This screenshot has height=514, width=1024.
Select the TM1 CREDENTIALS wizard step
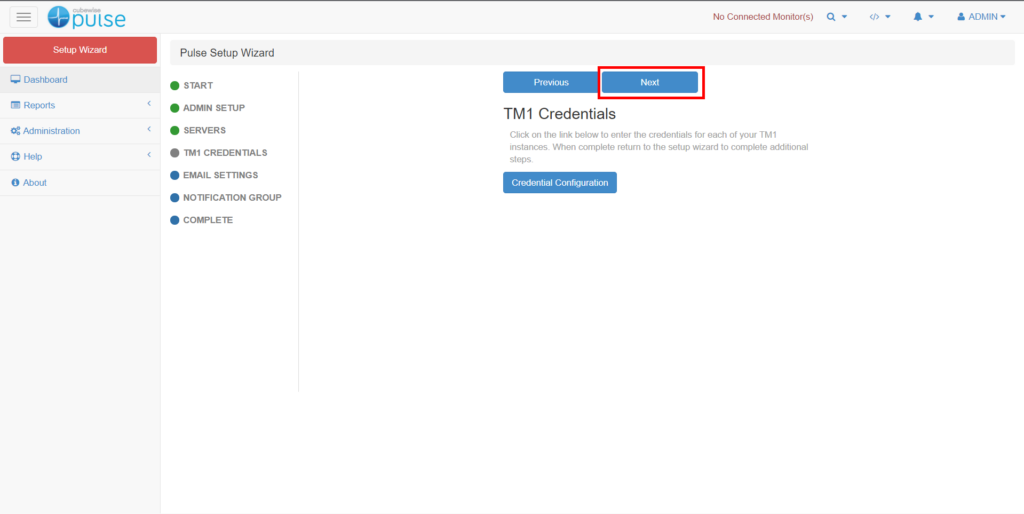point(225,153)
